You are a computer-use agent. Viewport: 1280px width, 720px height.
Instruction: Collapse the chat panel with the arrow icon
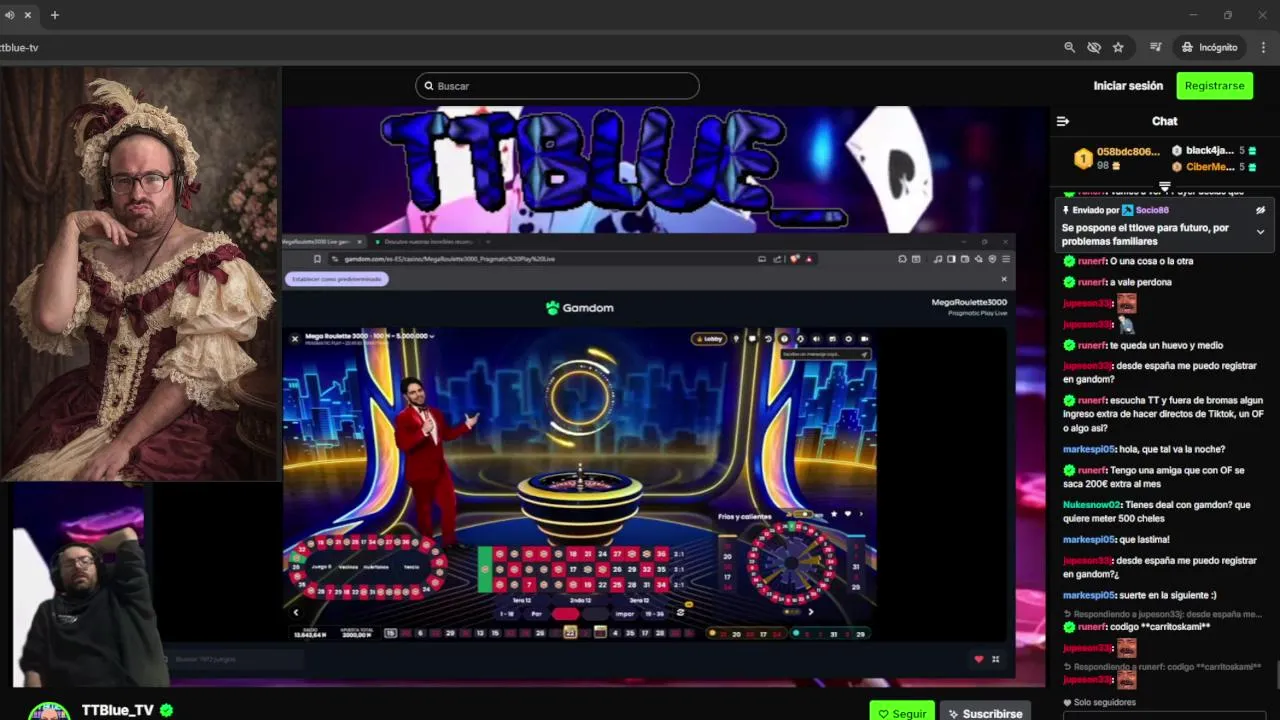pos(1063,121)
